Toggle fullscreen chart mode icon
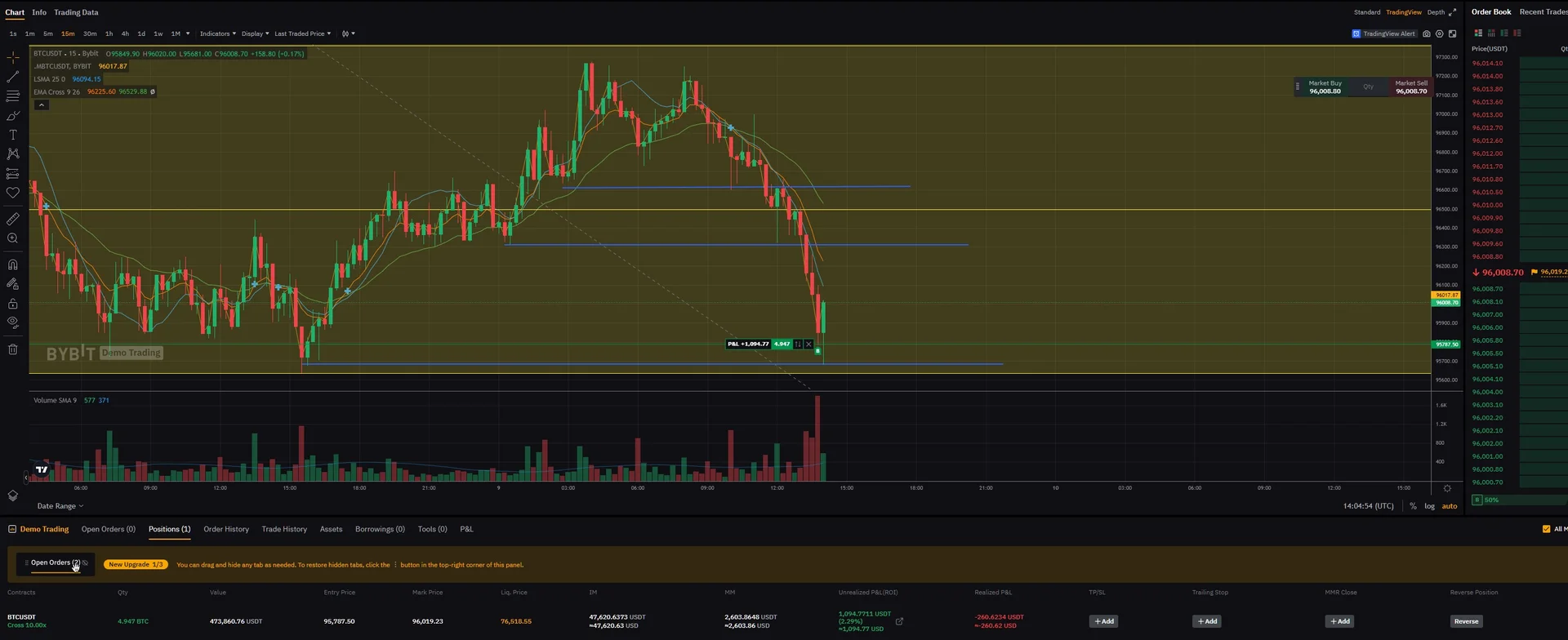 [x=1452, y=33]
